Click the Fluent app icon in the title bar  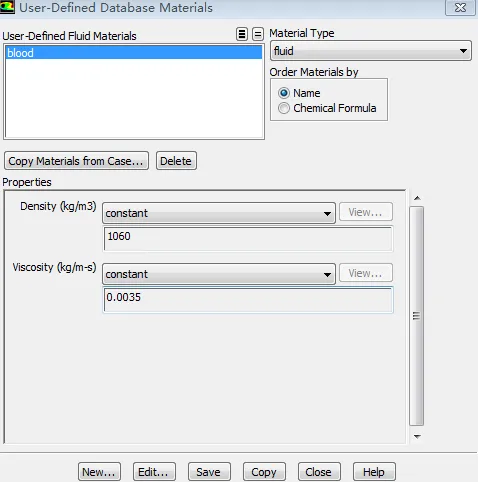click(x=7, y=7)
